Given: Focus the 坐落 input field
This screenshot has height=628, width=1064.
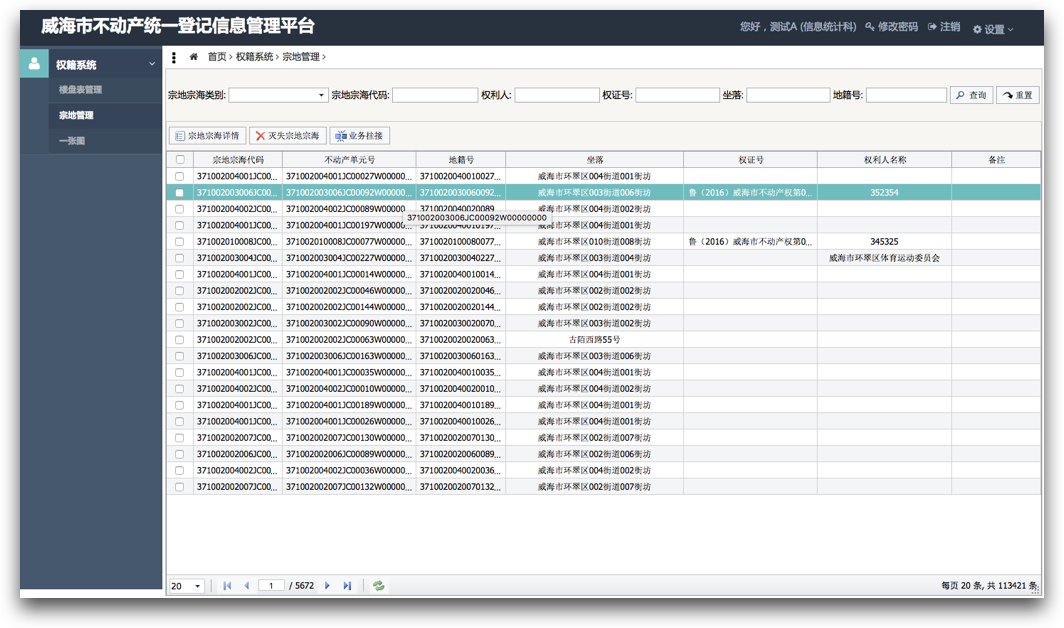Looking at the screenshot, I should pyautogui.click(x=788, y=95).
